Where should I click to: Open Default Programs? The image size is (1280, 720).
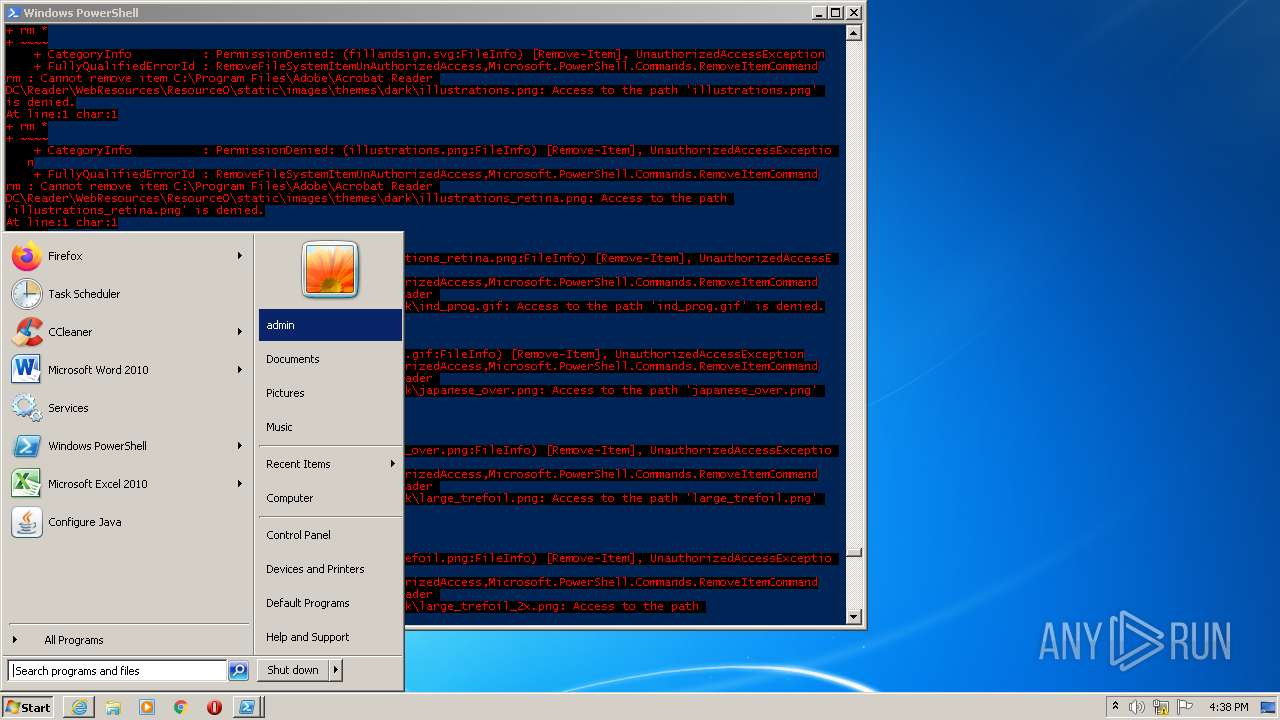(330, 603)
